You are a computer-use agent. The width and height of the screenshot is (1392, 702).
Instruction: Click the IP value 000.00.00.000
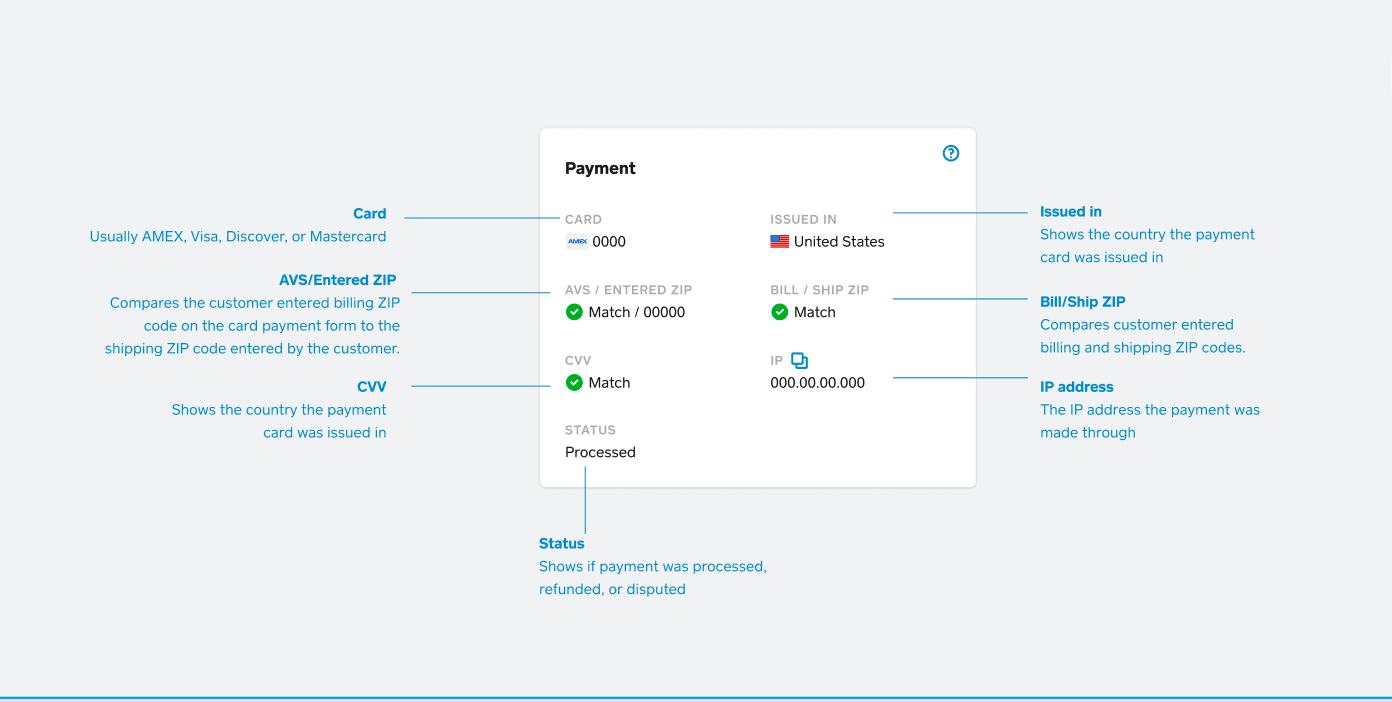(817, 382)
